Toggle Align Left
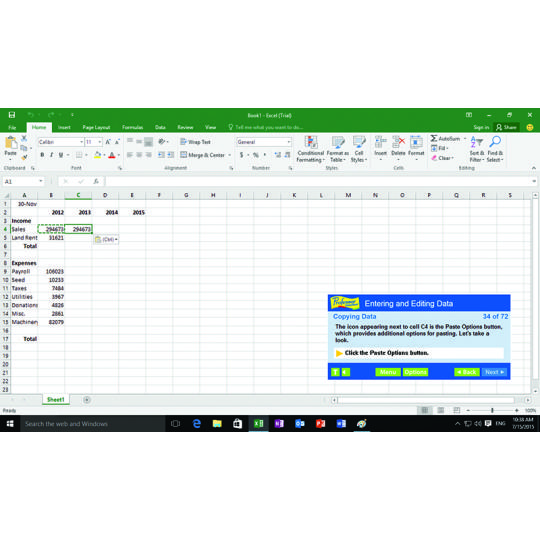Screen dimensions: 540x540 [130, 155]
